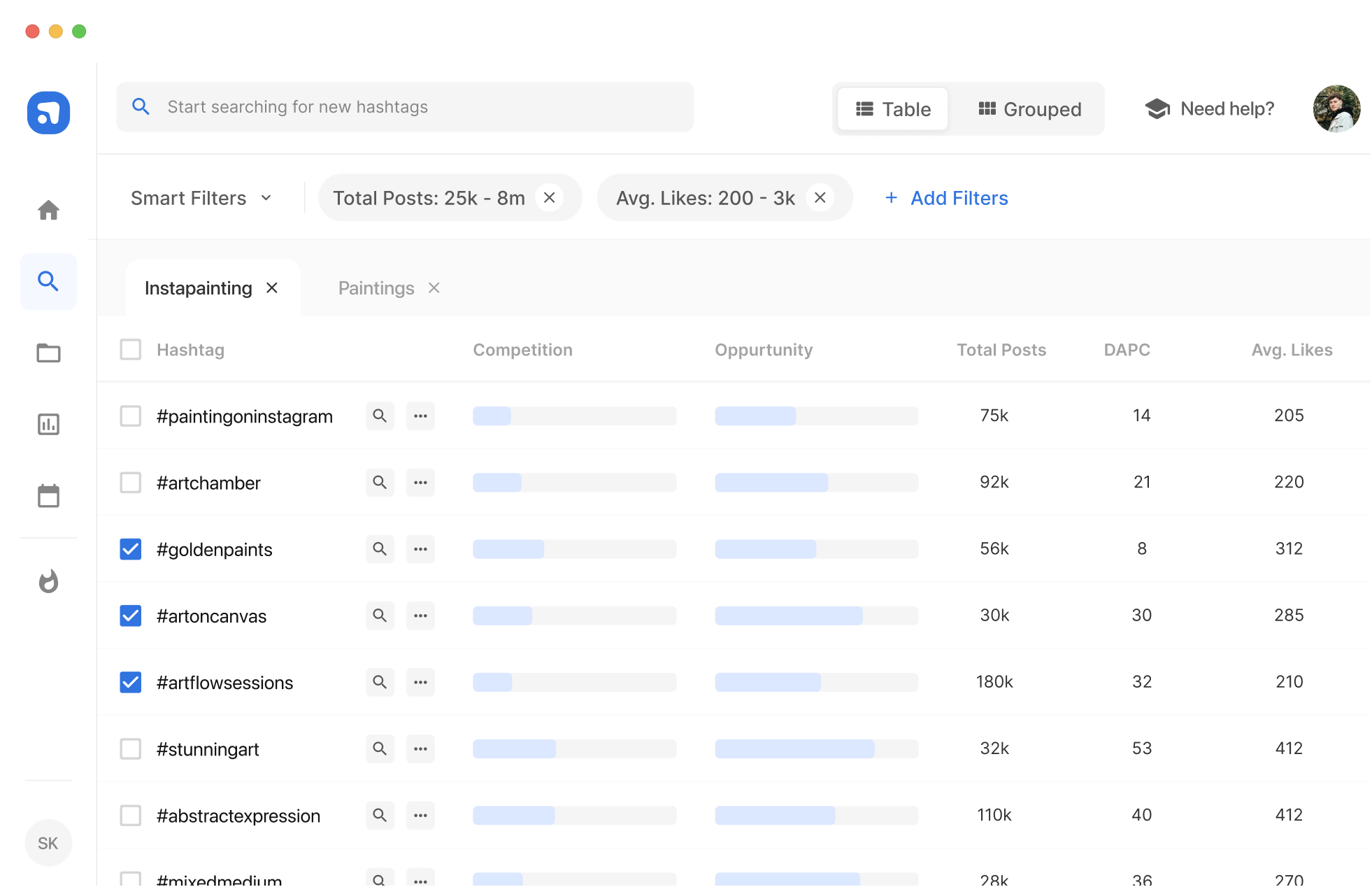This screenshot has width=1372, height=887.
Task: Uncheck the #goldenpaints checkbox
Action: [x=131, y=549]
